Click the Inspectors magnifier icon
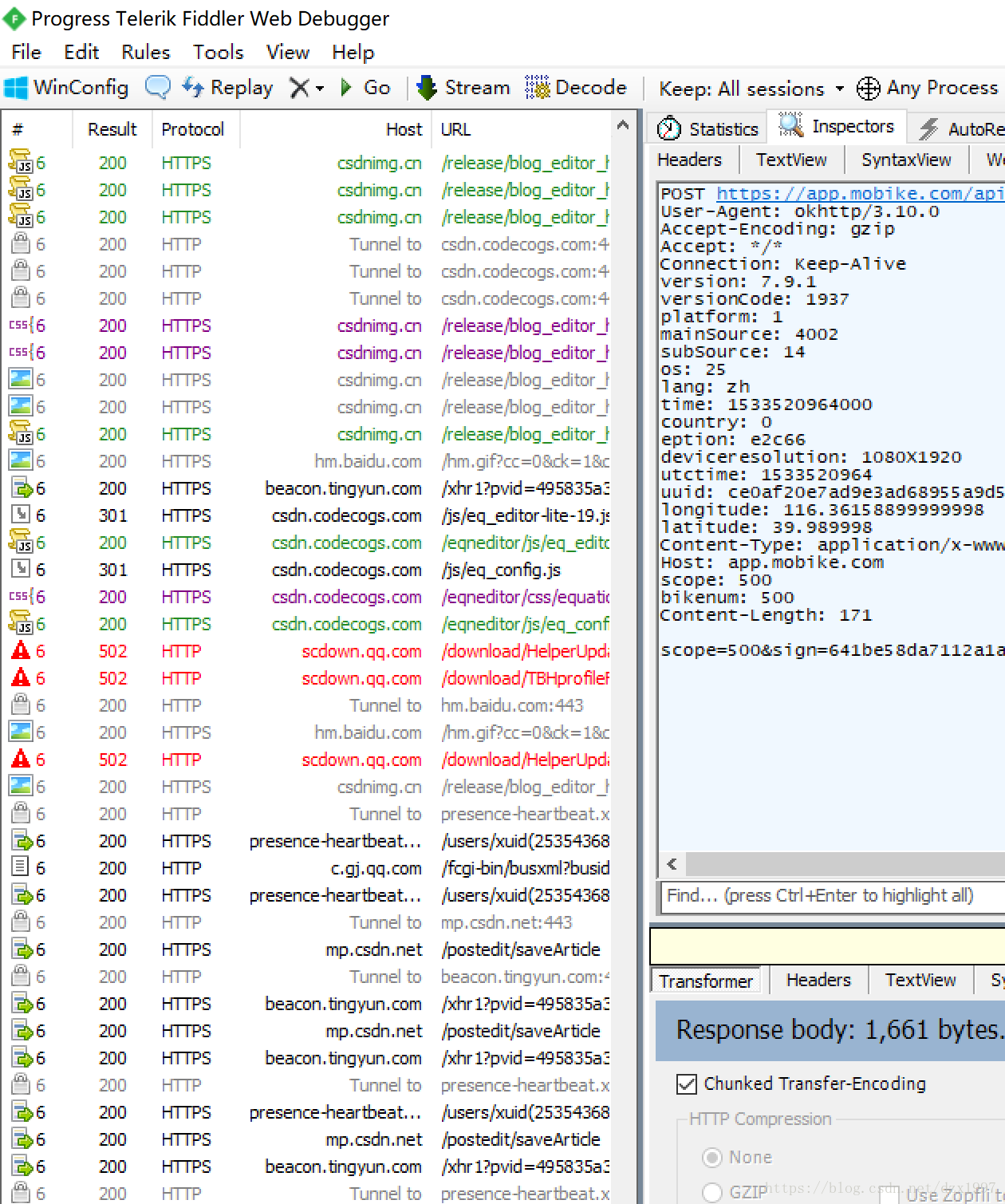 790,125
